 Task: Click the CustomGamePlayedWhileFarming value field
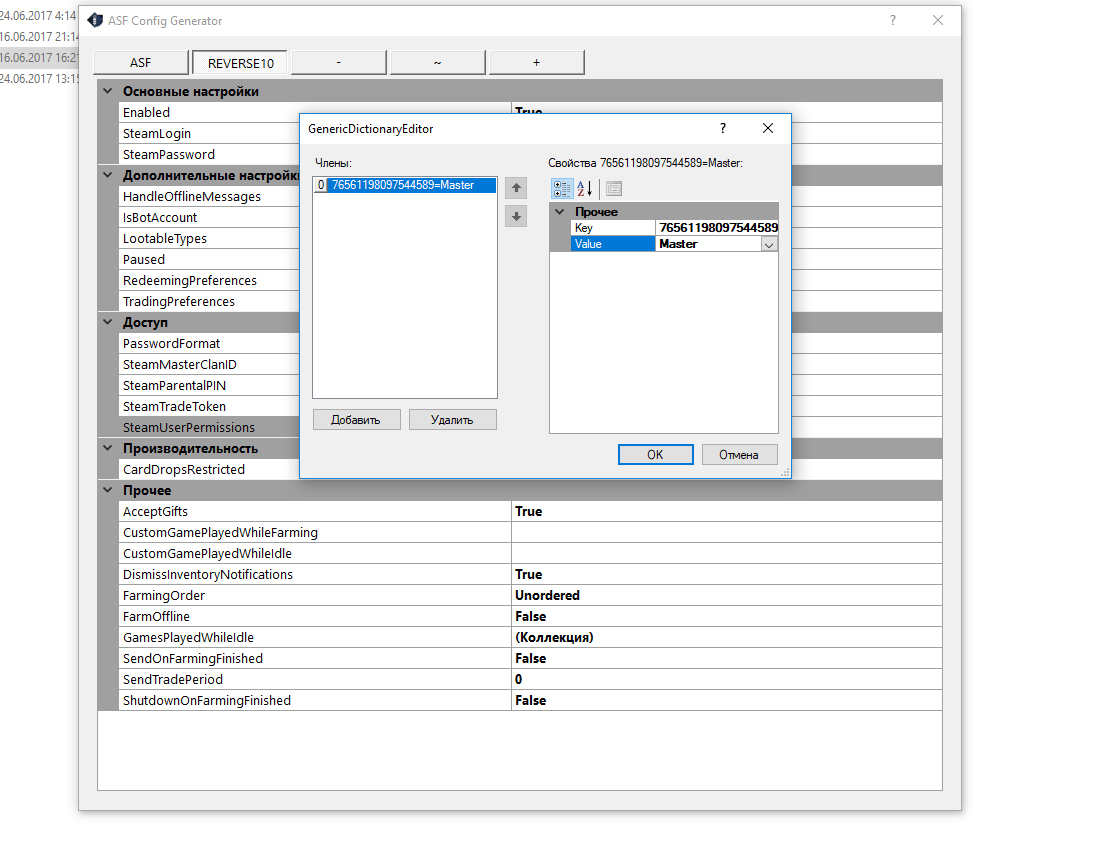coord(727,532)
